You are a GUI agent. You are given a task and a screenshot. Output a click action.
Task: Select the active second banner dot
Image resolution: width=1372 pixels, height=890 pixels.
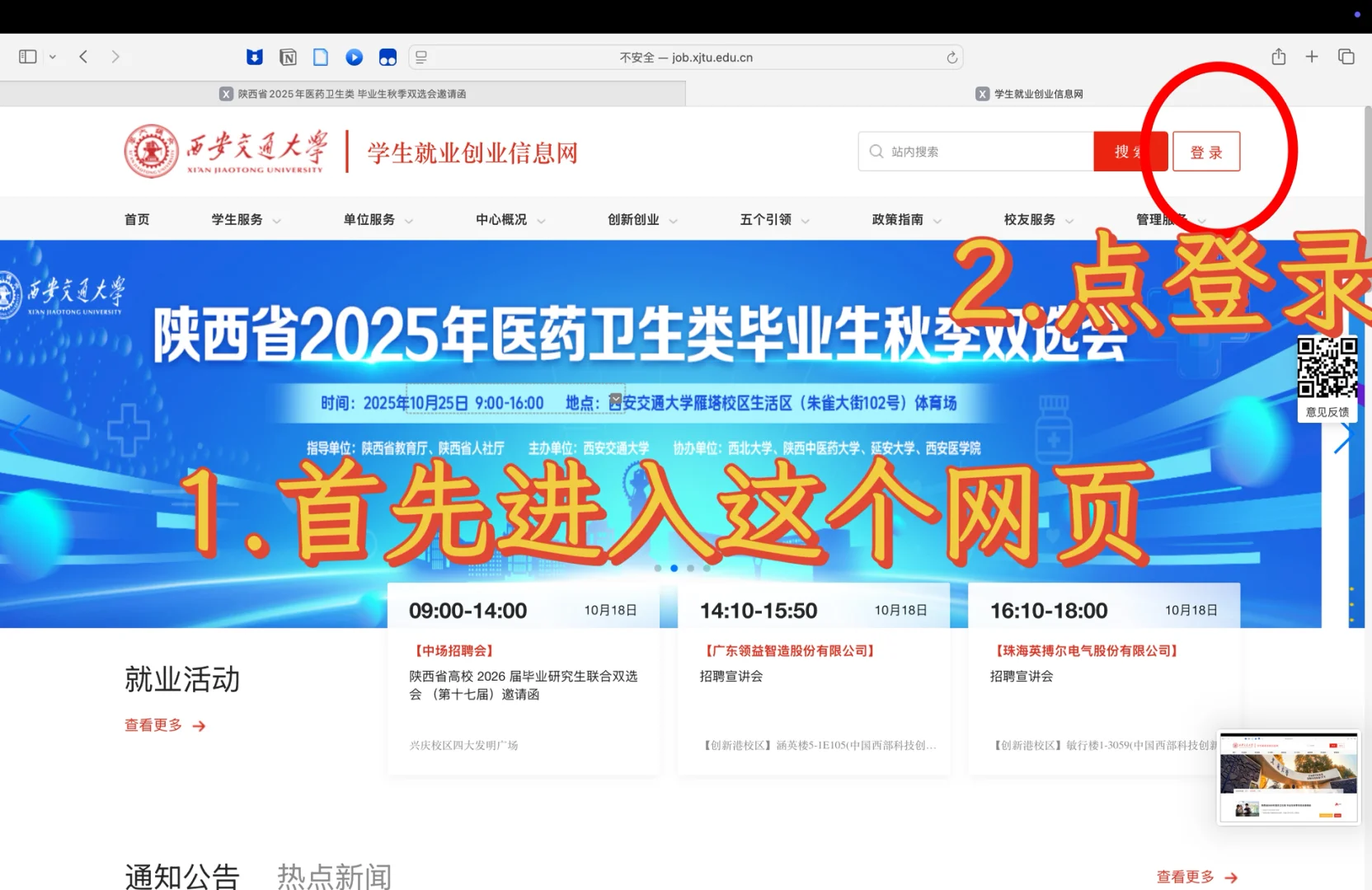click(674, 568)
